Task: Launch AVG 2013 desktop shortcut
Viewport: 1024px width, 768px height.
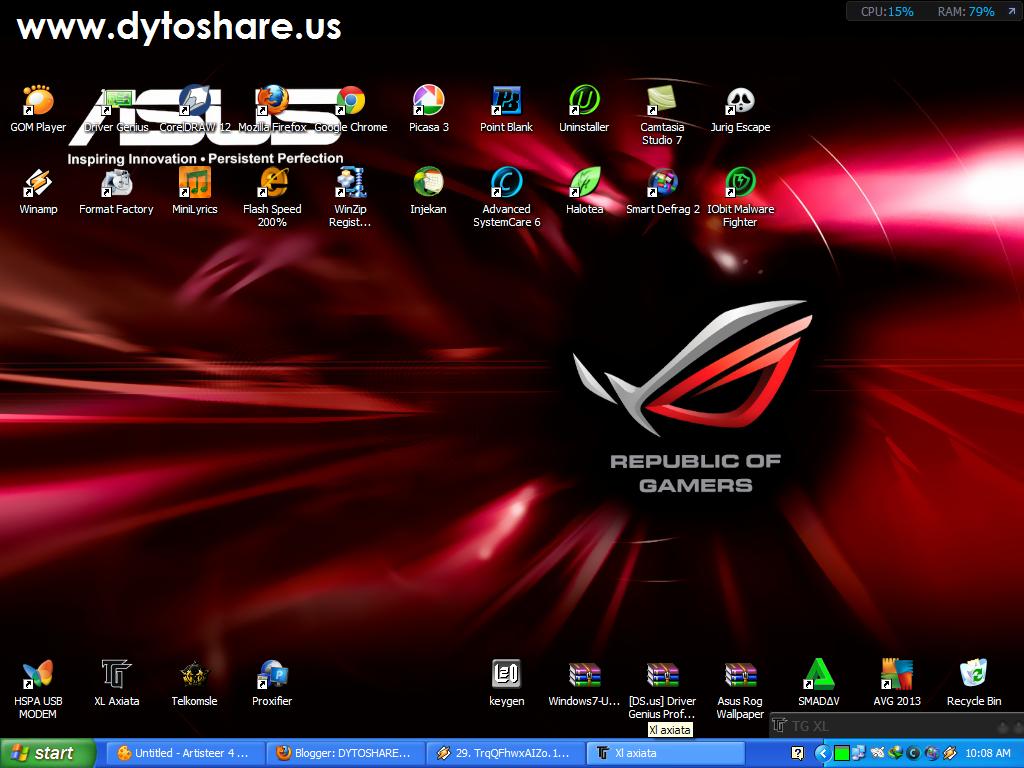Action: [897, 683]
